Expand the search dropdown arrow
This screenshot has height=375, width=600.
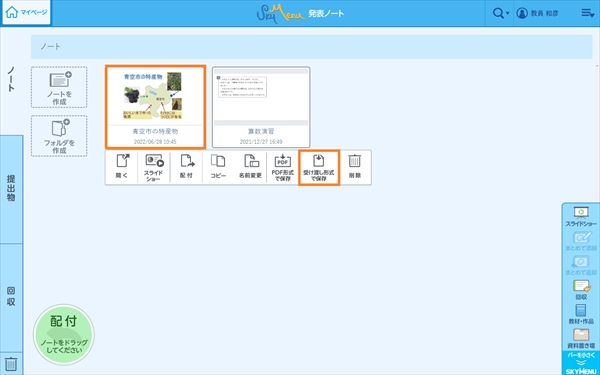507,13
